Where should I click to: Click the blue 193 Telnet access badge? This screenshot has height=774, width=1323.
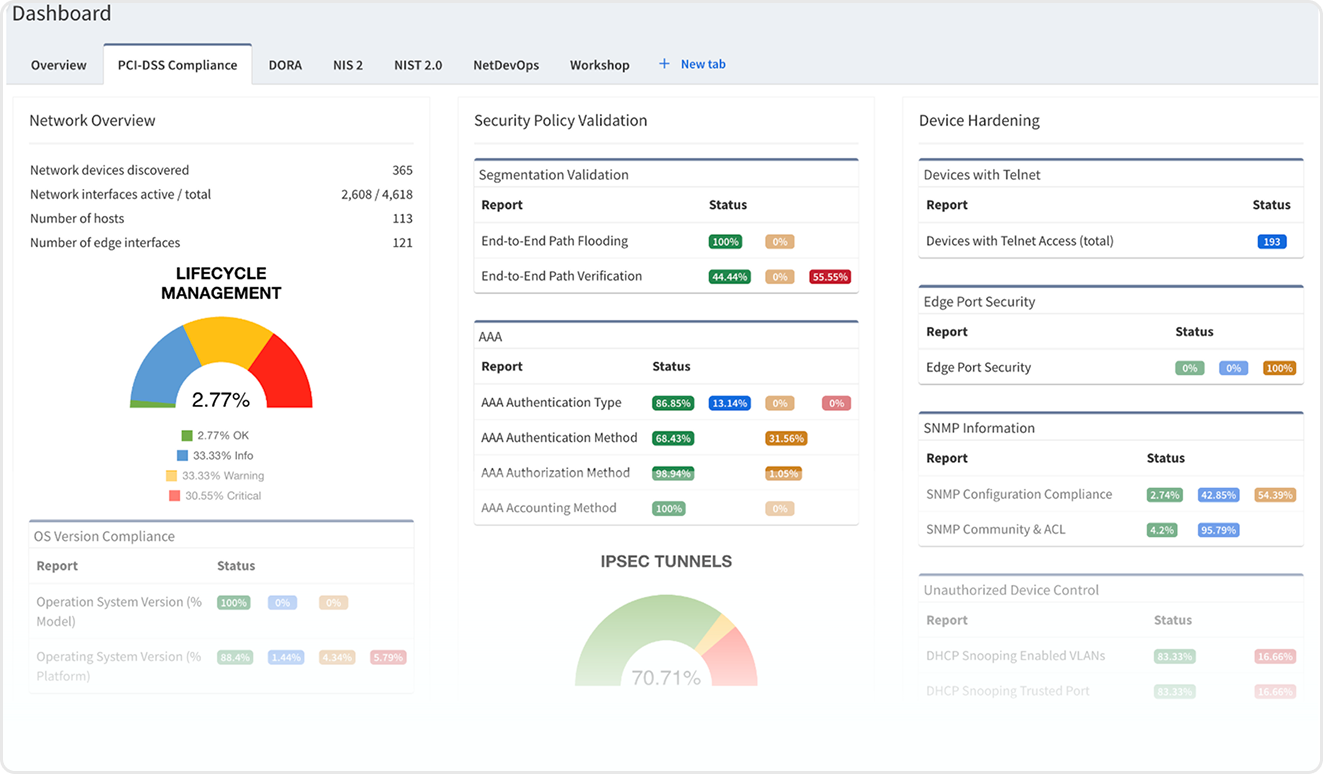point(1271,241)
